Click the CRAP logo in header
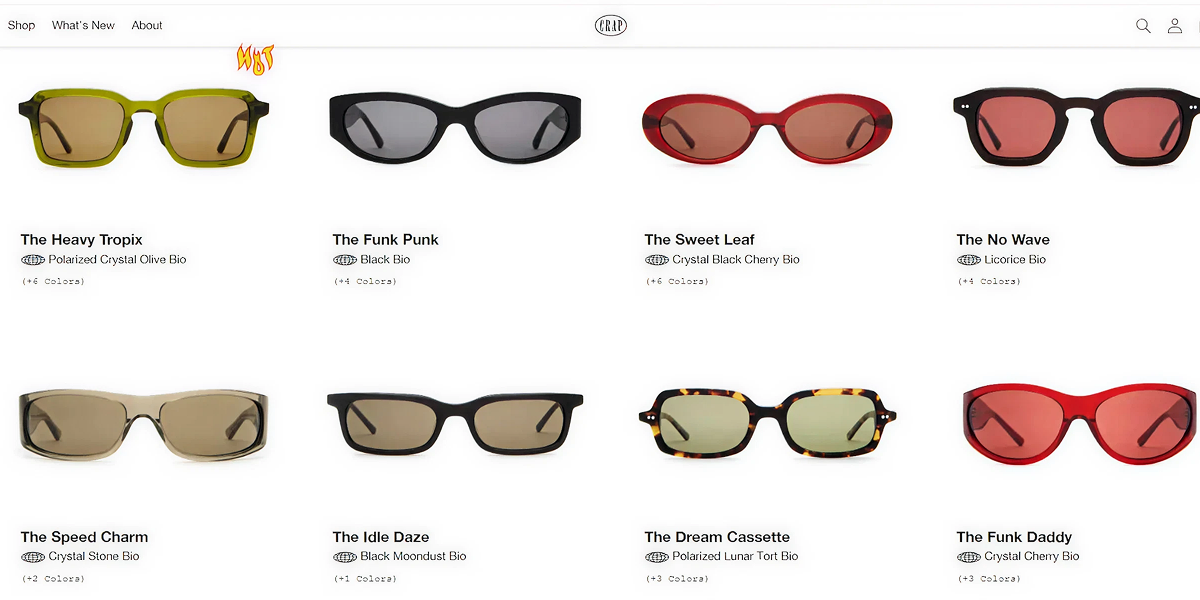1200x600 pixels. 611,26
